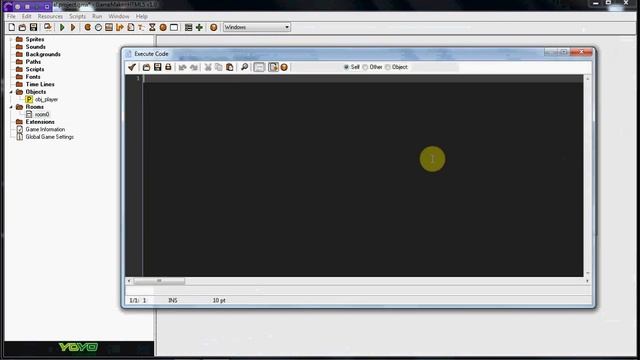Click inside the code editor text area
The height and width of the screenshot is (360, 640).
coord(363,176)
